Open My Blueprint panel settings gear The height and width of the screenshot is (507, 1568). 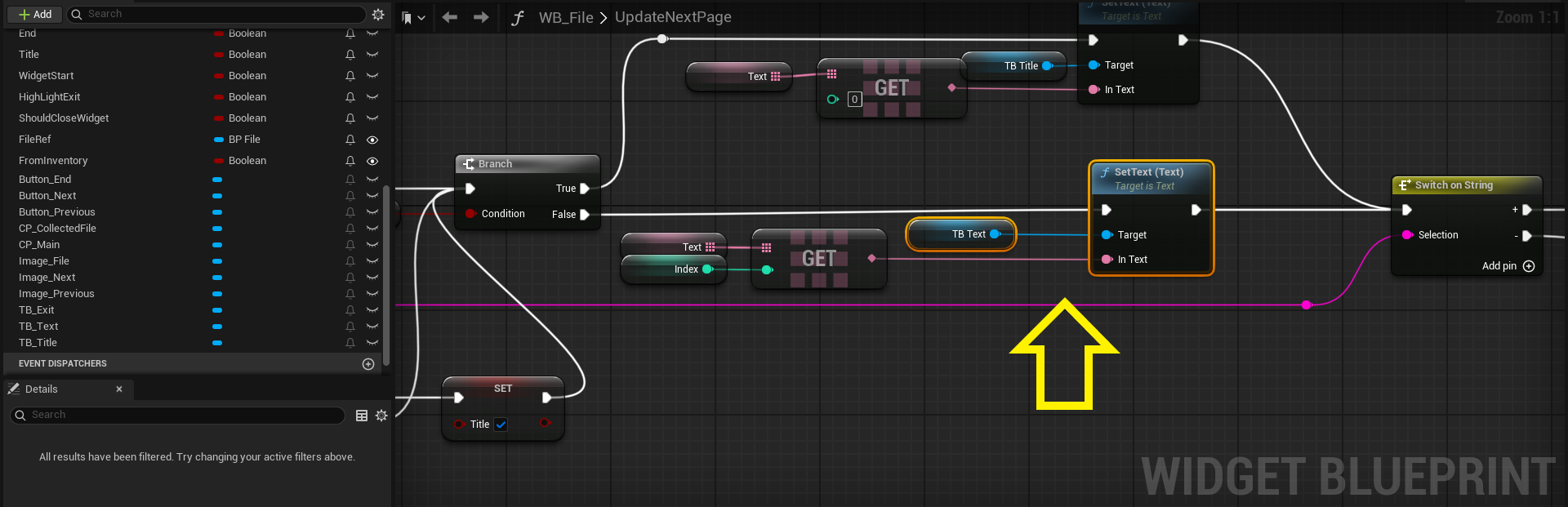(378, 15)
